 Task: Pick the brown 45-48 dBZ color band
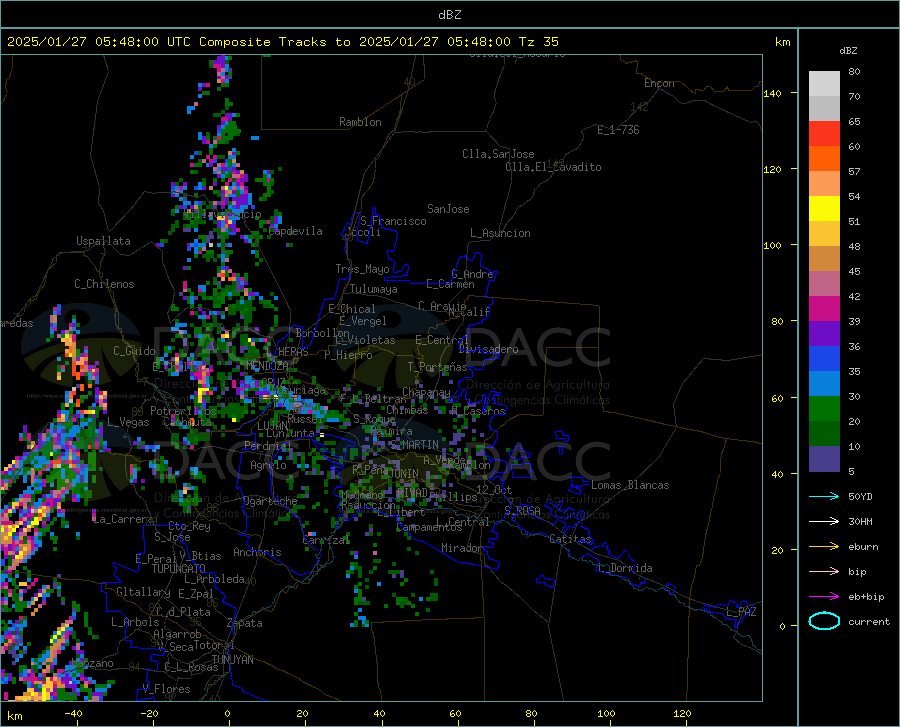(824, 259)
